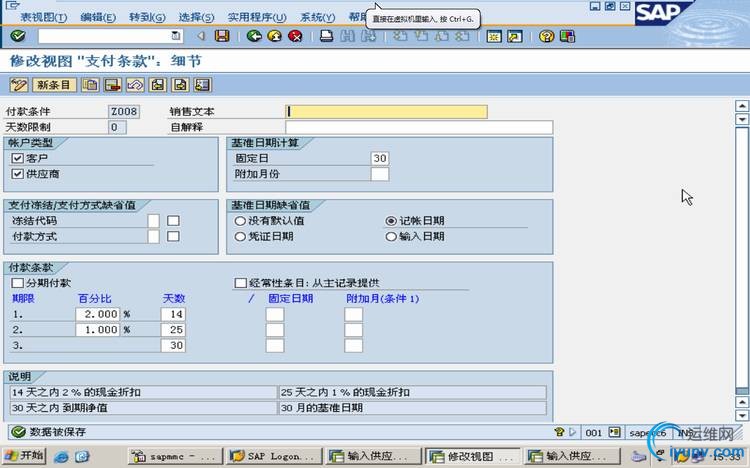This screenshot has width=750, height=468.
Task: Toggle the checkbox beside 冻结代码
Action: coord(173,221)
